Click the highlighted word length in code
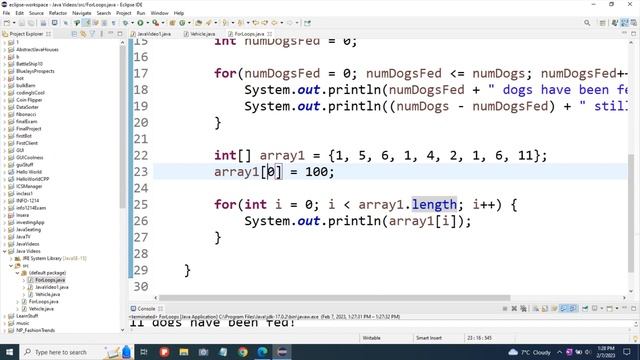The image size is (640, 360). (434, 204)
